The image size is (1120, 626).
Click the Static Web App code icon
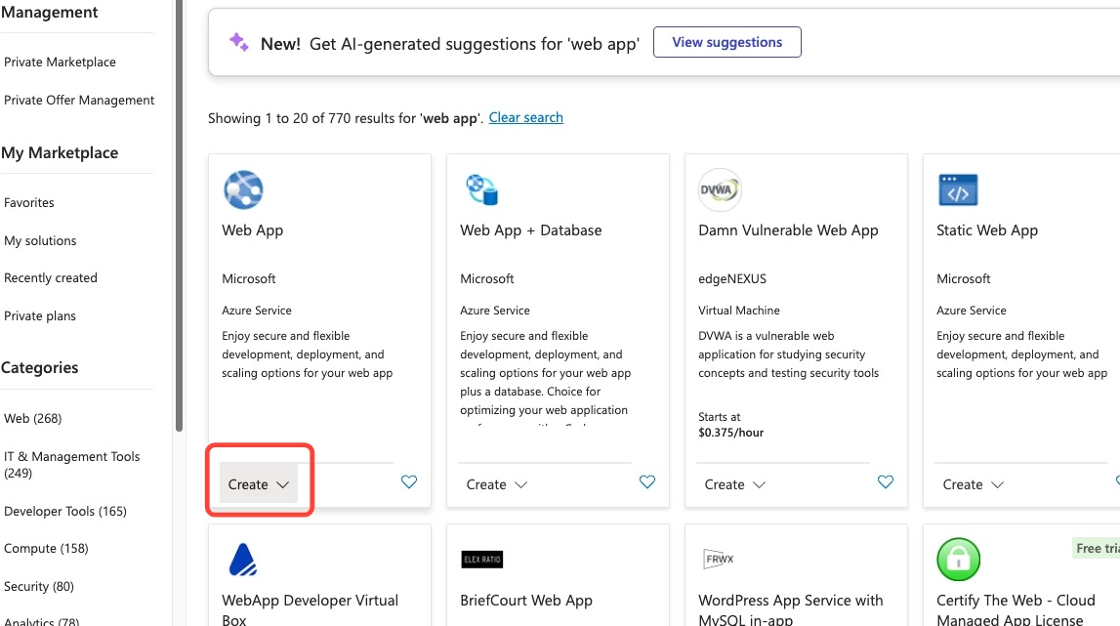(958, 190)
